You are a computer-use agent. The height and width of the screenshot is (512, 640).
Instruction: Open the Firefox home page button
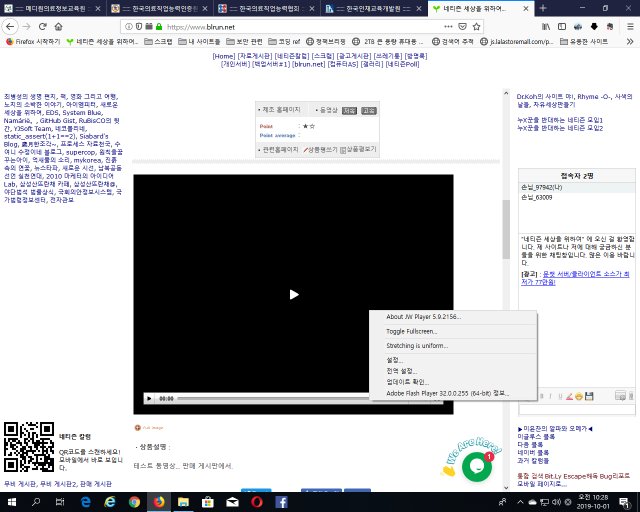pos(58,27)
